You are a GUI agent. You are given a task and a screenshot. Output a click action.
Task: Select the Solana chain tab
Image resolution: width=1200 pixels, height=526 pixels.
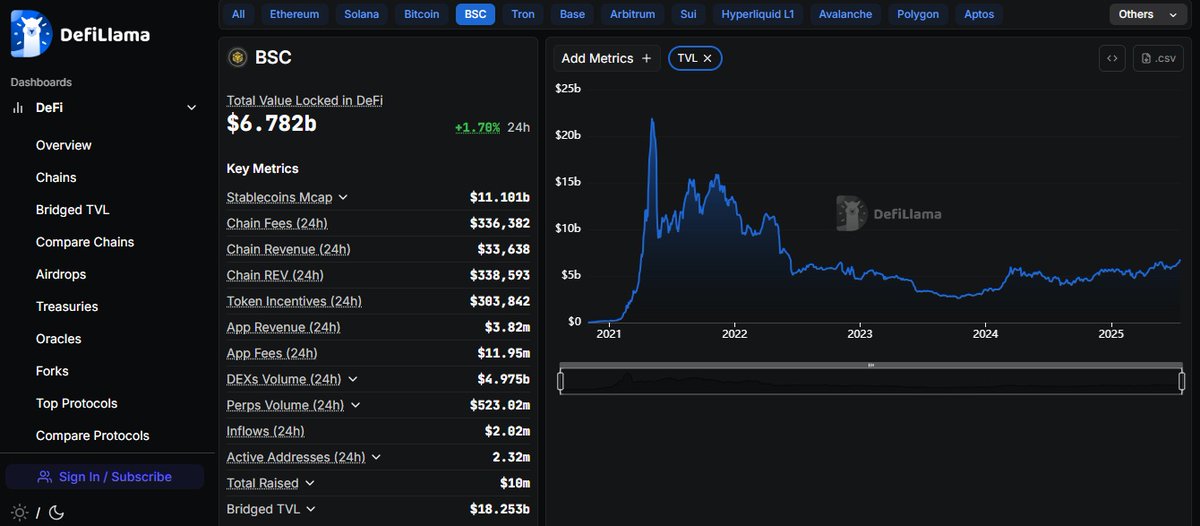(x=361, y=14)
